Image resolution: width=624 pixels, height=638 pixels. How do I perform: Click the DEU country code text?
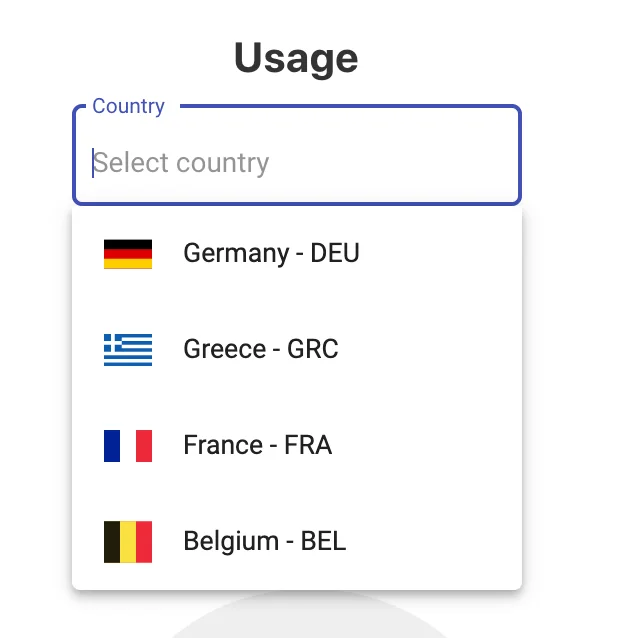click(335, 253)
